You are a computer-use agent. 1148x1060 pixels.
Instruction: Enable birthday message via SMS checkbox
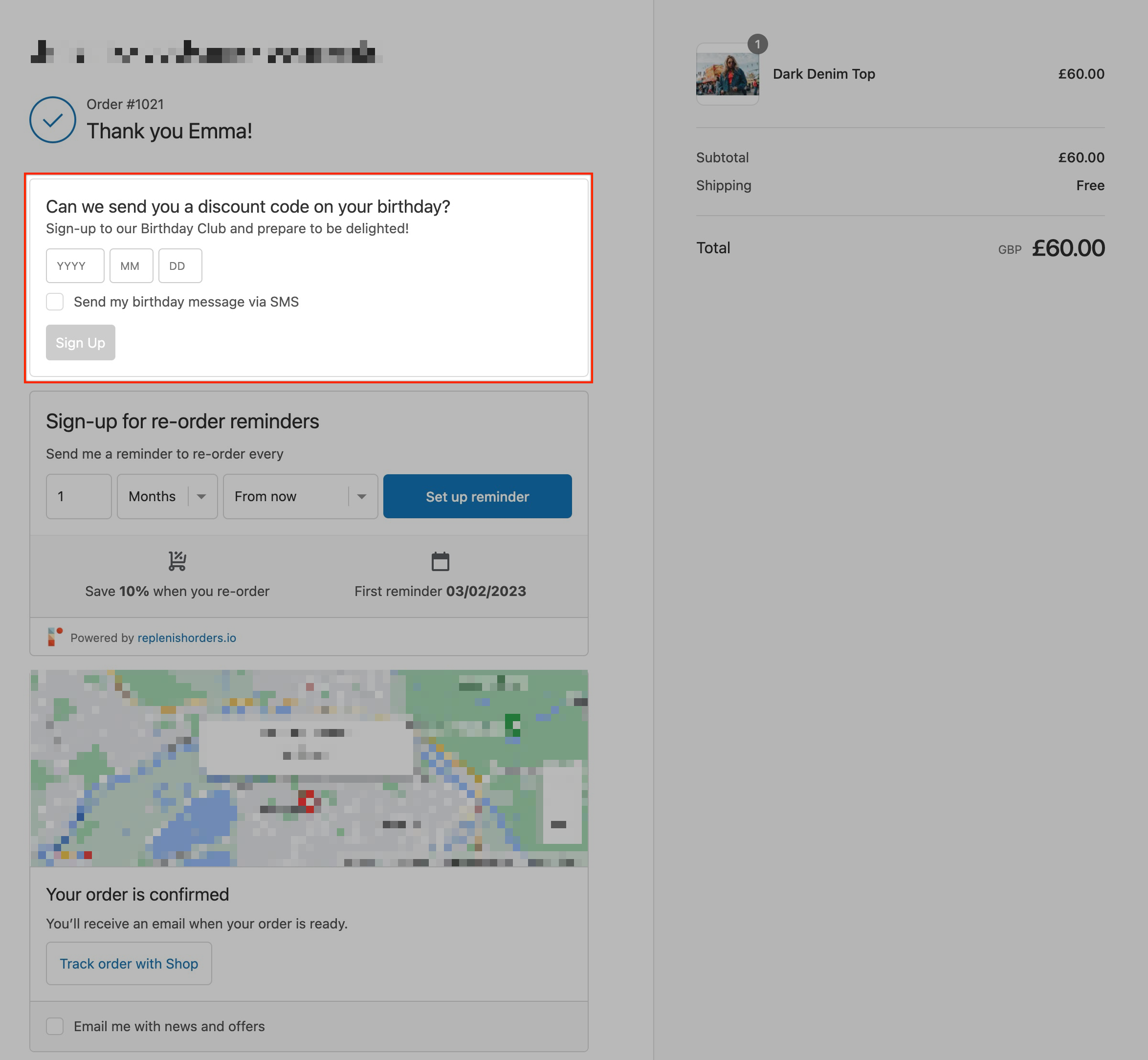pos(55,302)
